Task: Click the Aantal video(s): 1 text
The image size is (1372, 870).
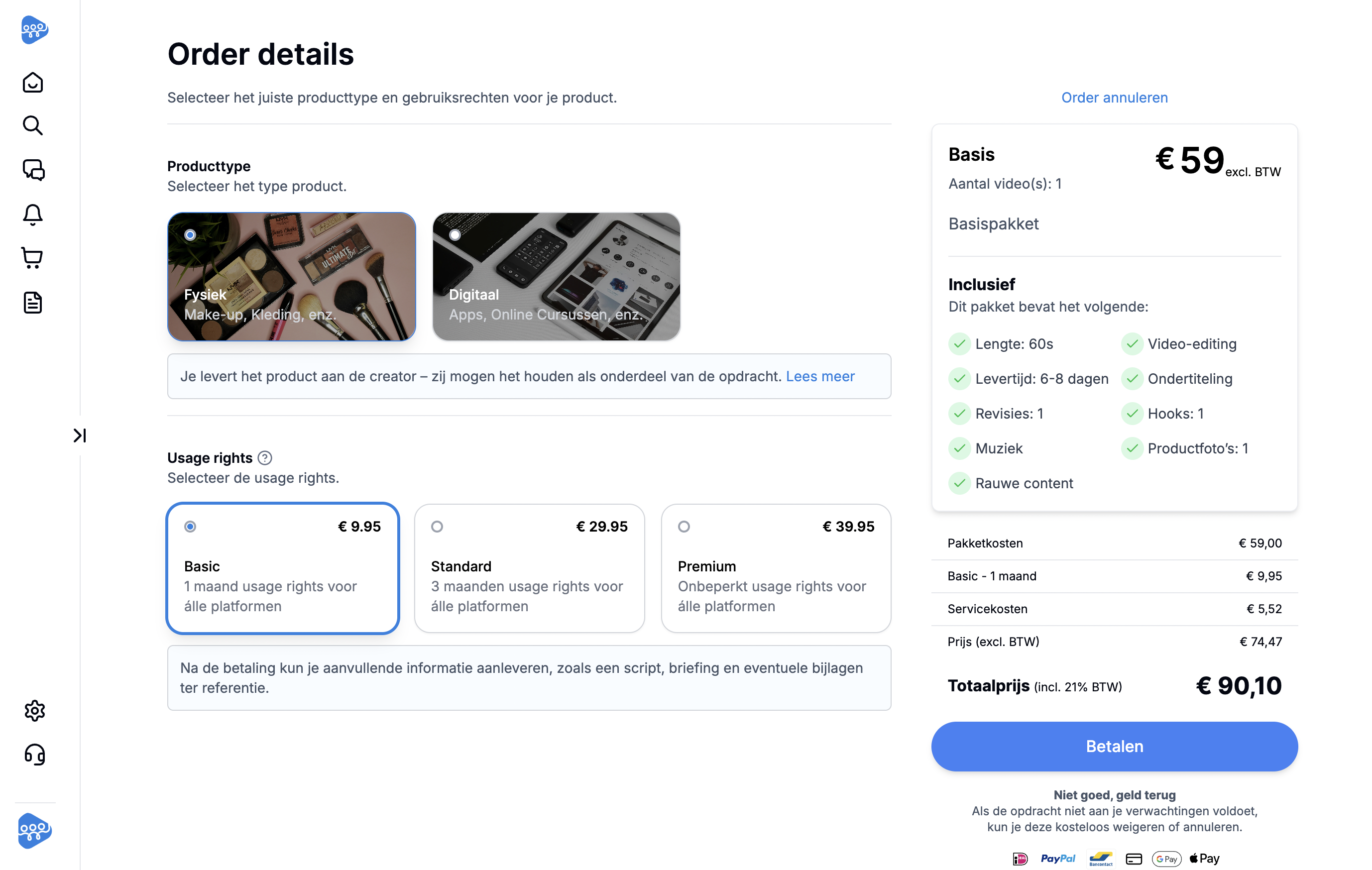Action: [x=1005, y=184]
